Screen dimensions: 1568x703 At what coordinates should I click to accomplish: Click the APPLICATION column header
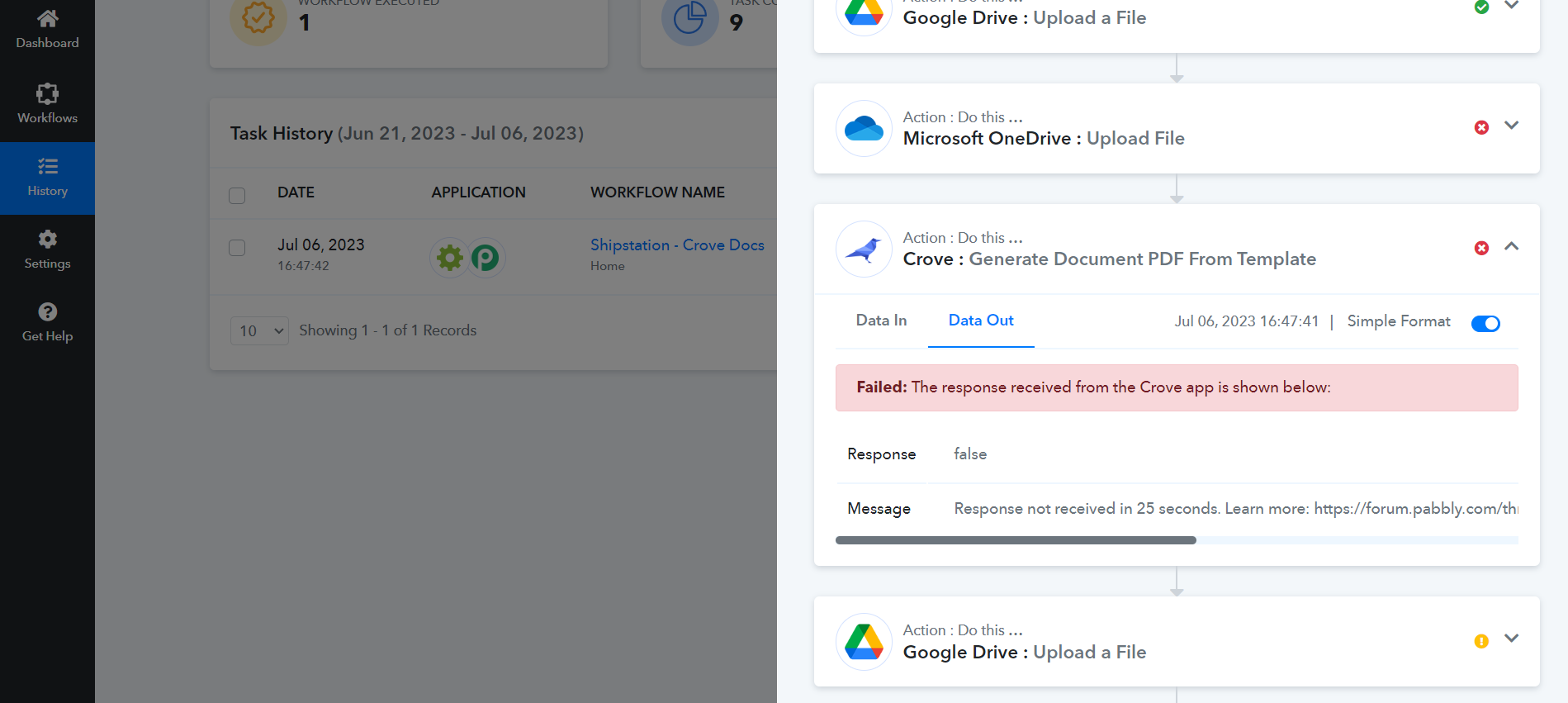pos(478,192)
